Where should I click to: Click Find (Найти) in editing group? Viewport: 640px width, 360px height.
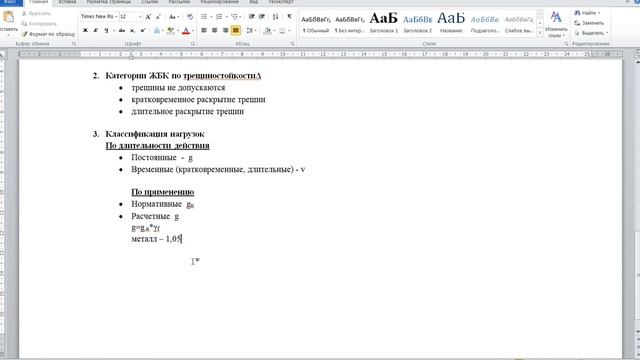[x=587, y=13]
